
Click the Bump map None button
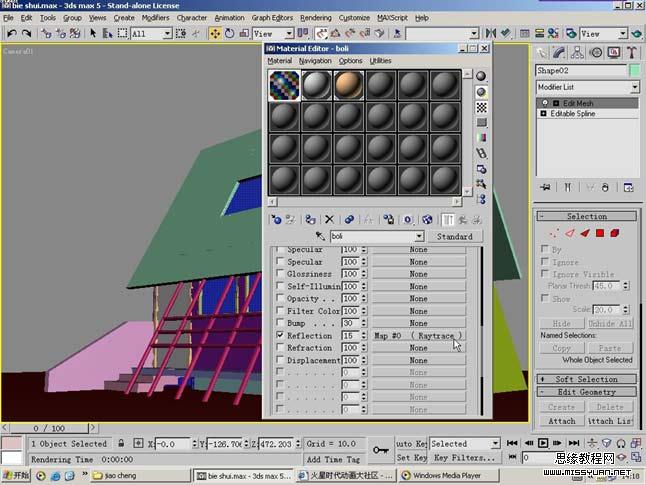click(419, 323)
